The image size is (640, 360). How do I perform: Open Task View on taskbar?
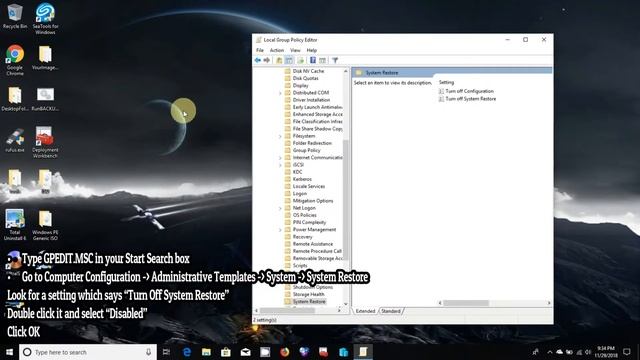166,352
